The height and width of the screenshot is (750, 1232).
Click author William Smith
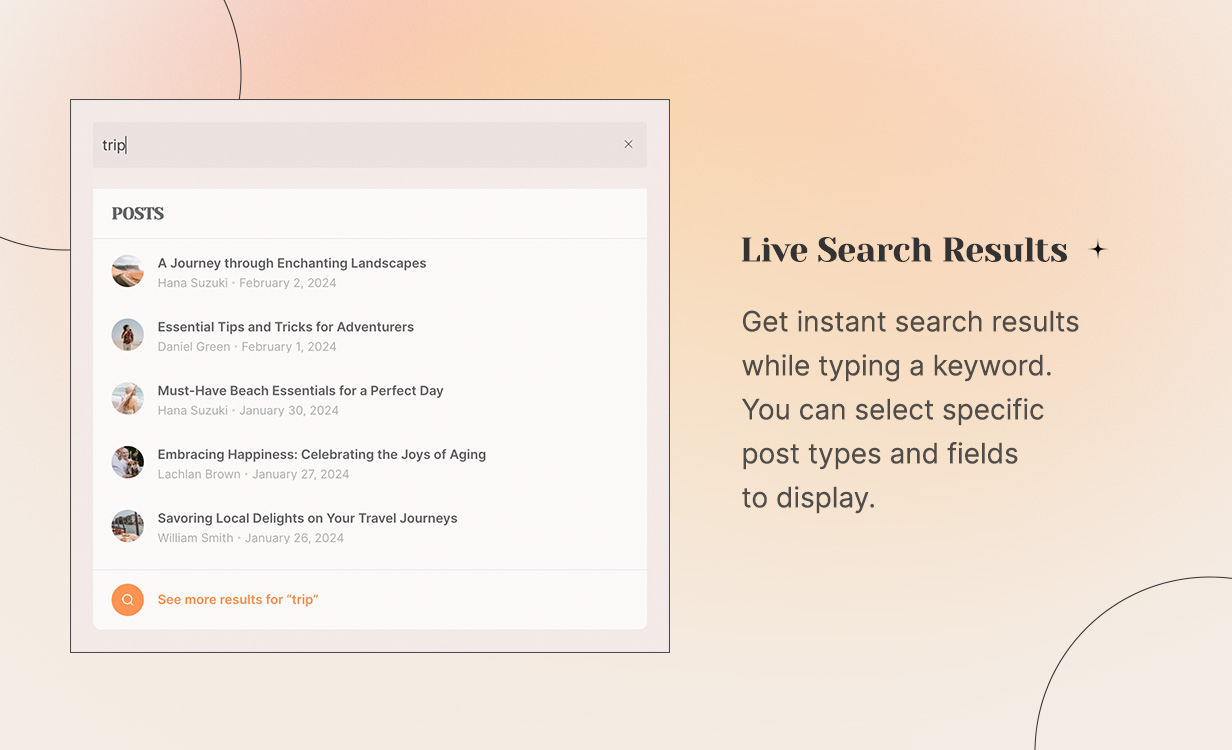click(195, 538)
